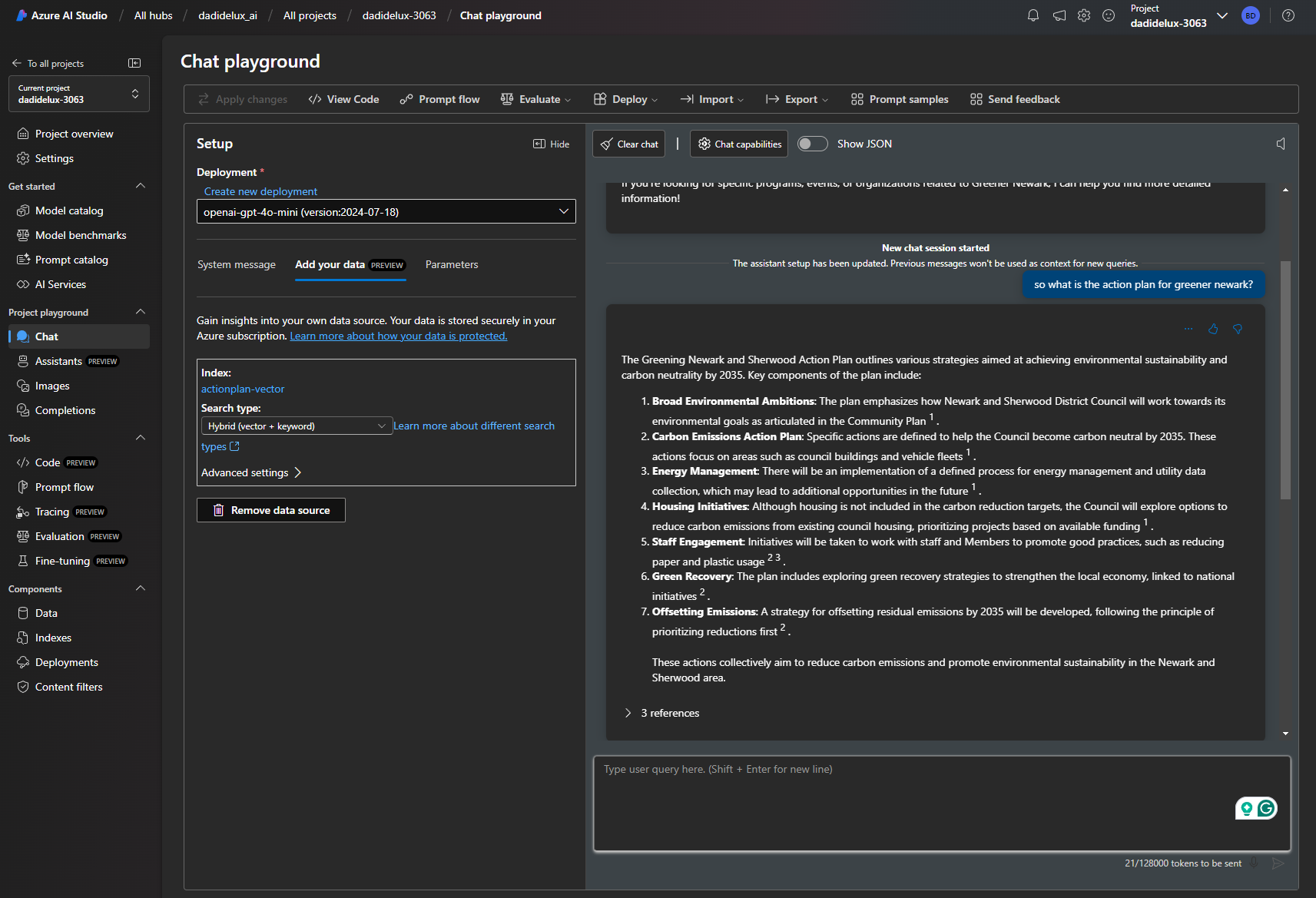
Task: Open the Deployment model dropdown
Action: click(x=386, y=212)
